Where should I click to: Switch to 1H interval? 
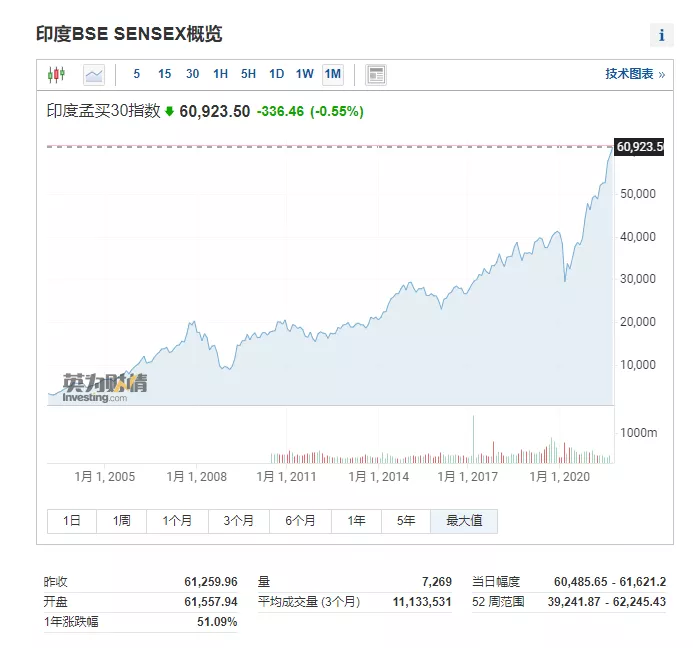(x=220, y=74)
